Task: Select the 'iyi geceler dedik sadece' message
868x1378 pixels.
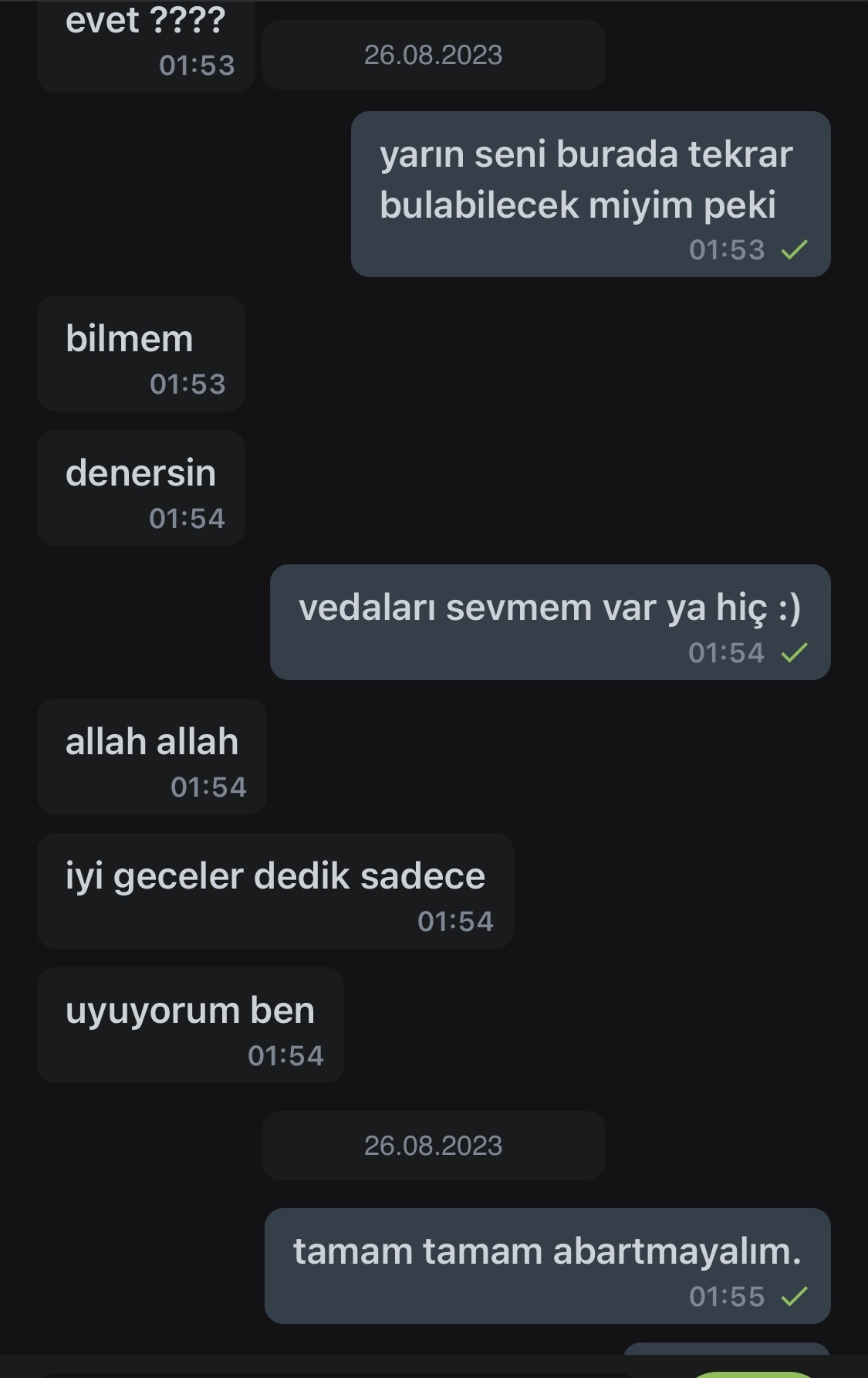Action: pyautogui.click(x=275, y=891)
